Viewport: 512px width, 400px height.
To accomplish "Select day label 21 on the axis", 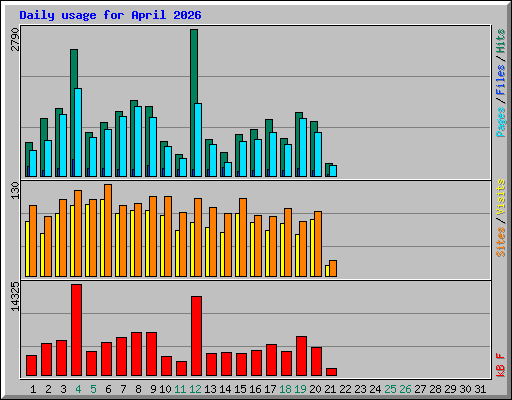I will pos(330,389).
